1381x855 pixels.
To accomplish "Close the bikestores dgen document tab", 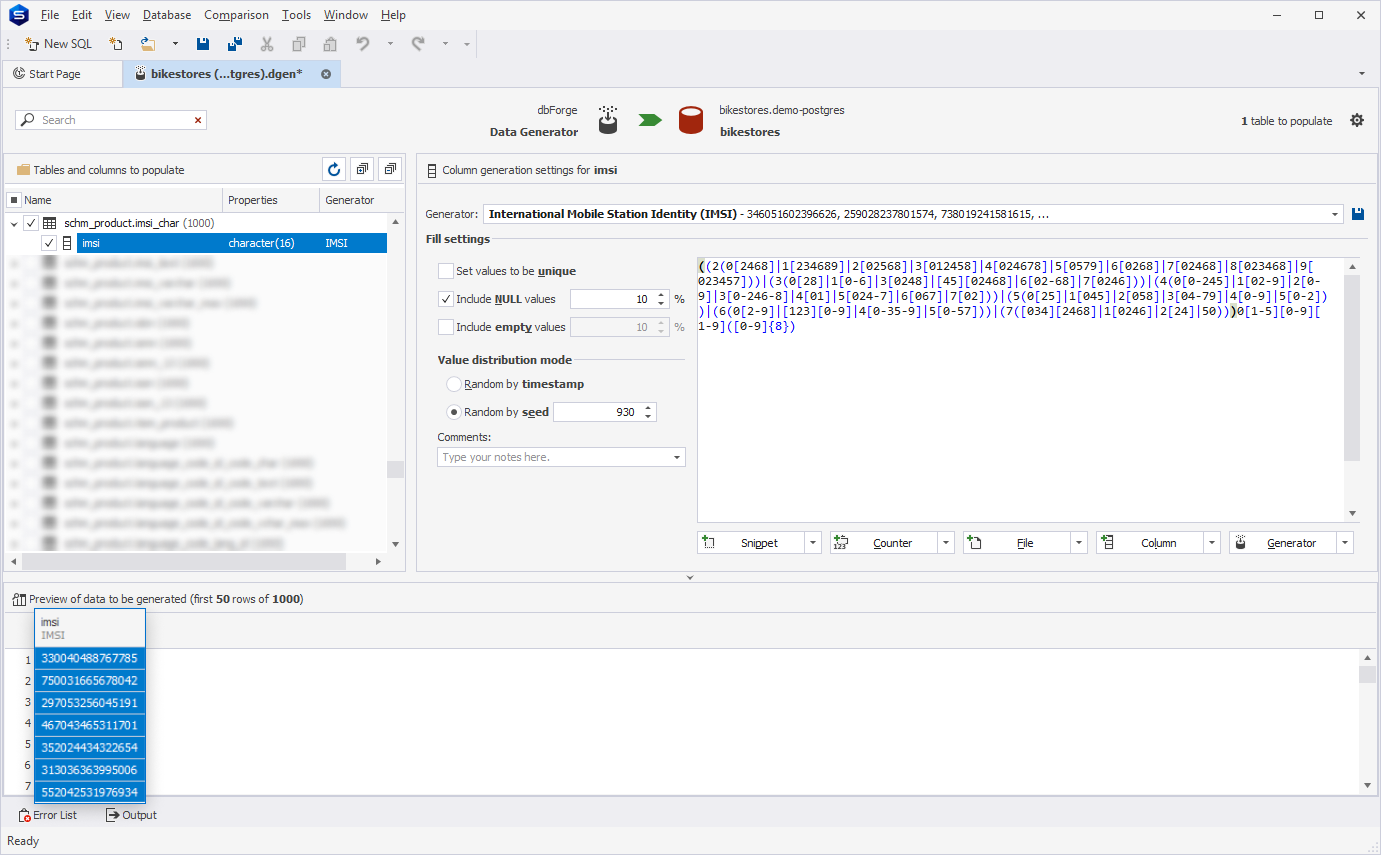I will 326,74.
